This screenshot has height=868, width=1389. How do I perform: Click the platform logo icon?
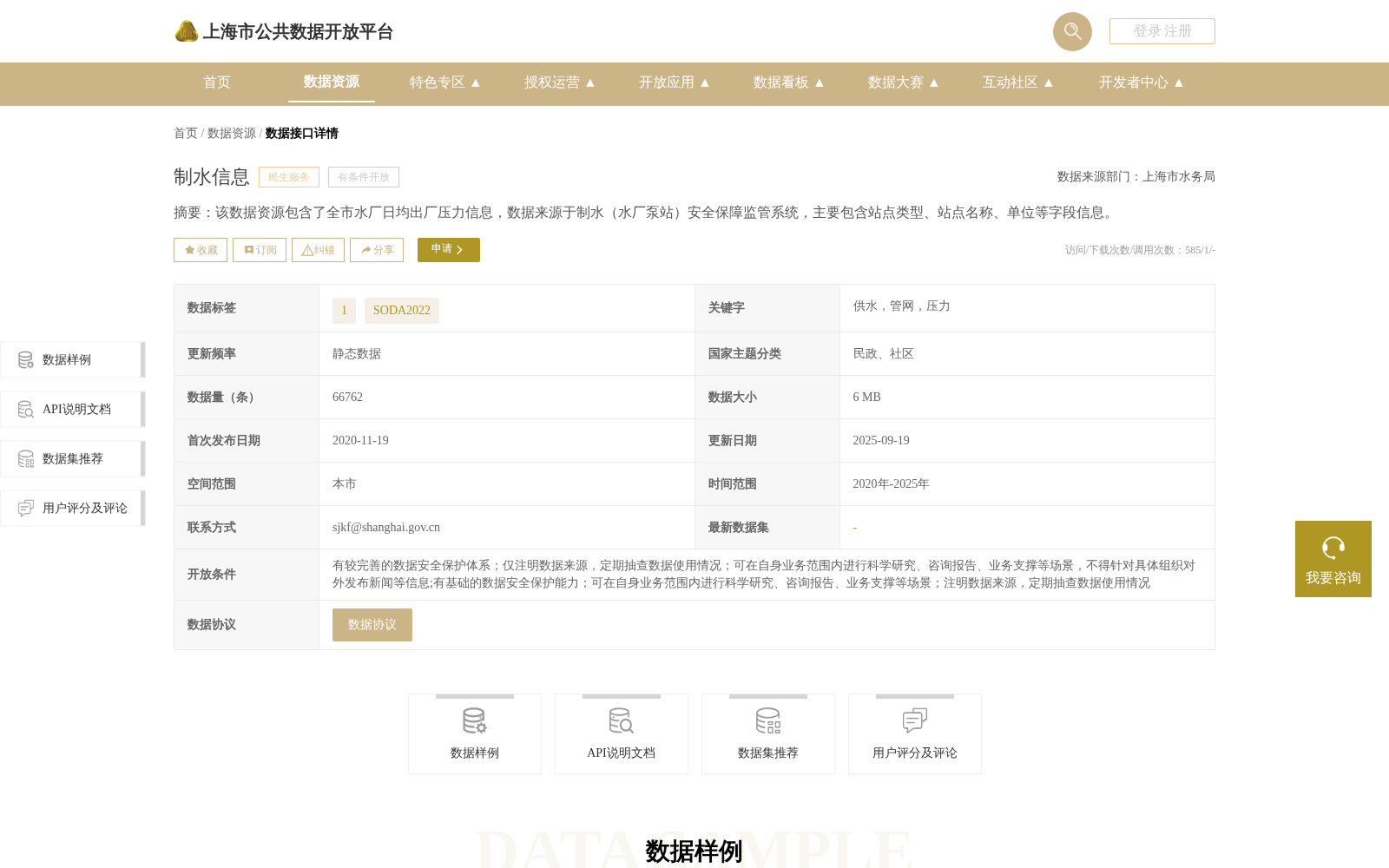point(187,31)
